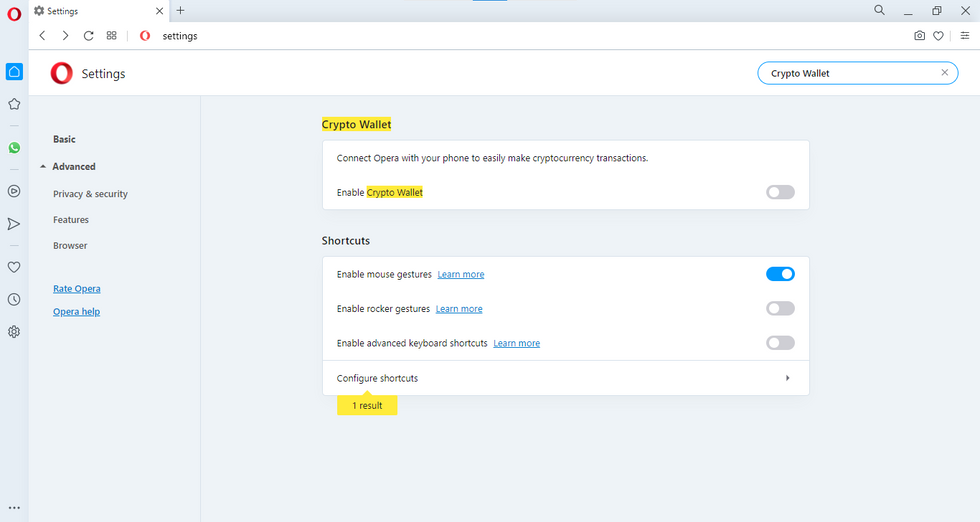Screen dimensions: 980x522
Task: Close the Settings tab
Action: coord(159,11)
